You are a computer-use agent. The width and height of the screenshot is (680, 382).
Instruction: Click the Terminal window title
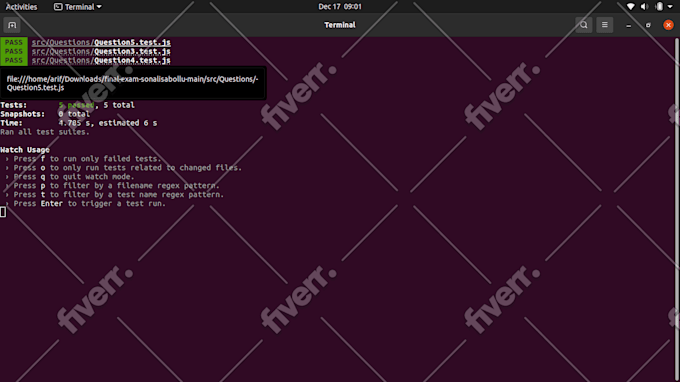[x=340, y=25]
